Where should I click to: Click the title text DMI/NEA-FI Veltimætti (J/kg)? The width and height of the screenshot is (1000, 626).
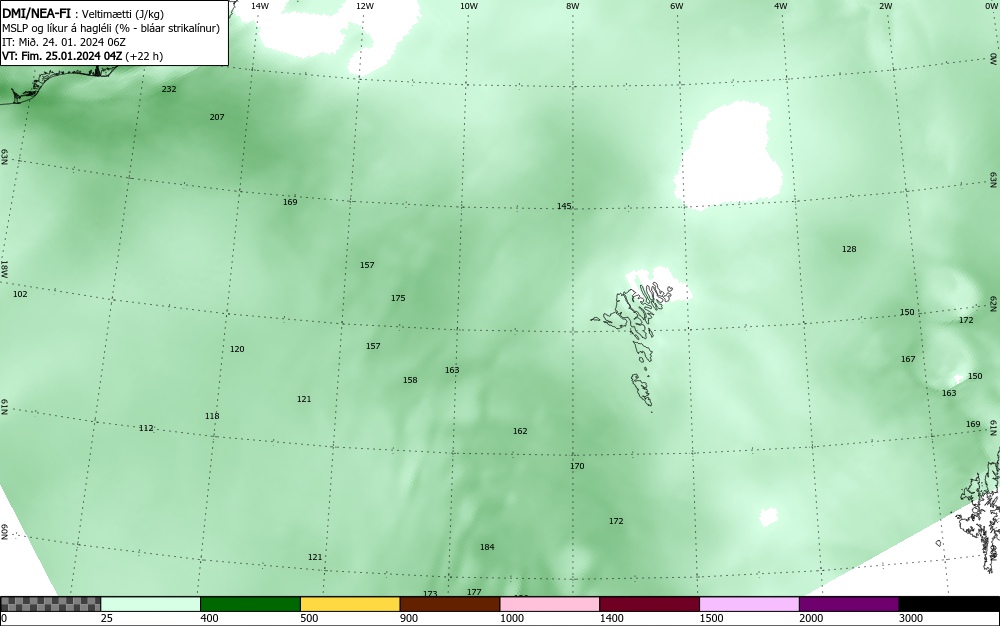(x=83, y=14)
